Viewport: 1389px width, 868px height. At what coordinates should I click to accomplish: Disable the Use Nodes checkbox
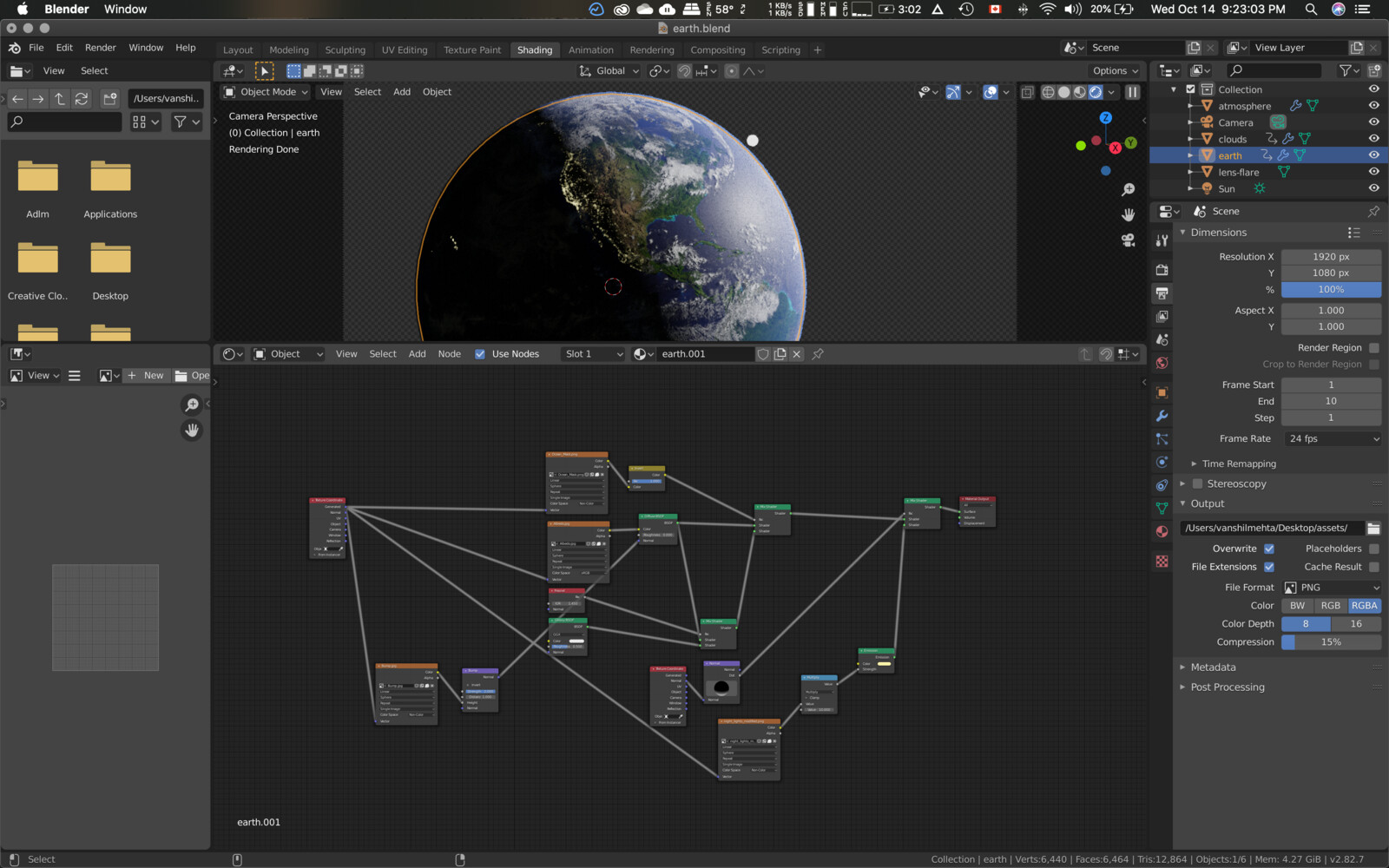(480, 354)
